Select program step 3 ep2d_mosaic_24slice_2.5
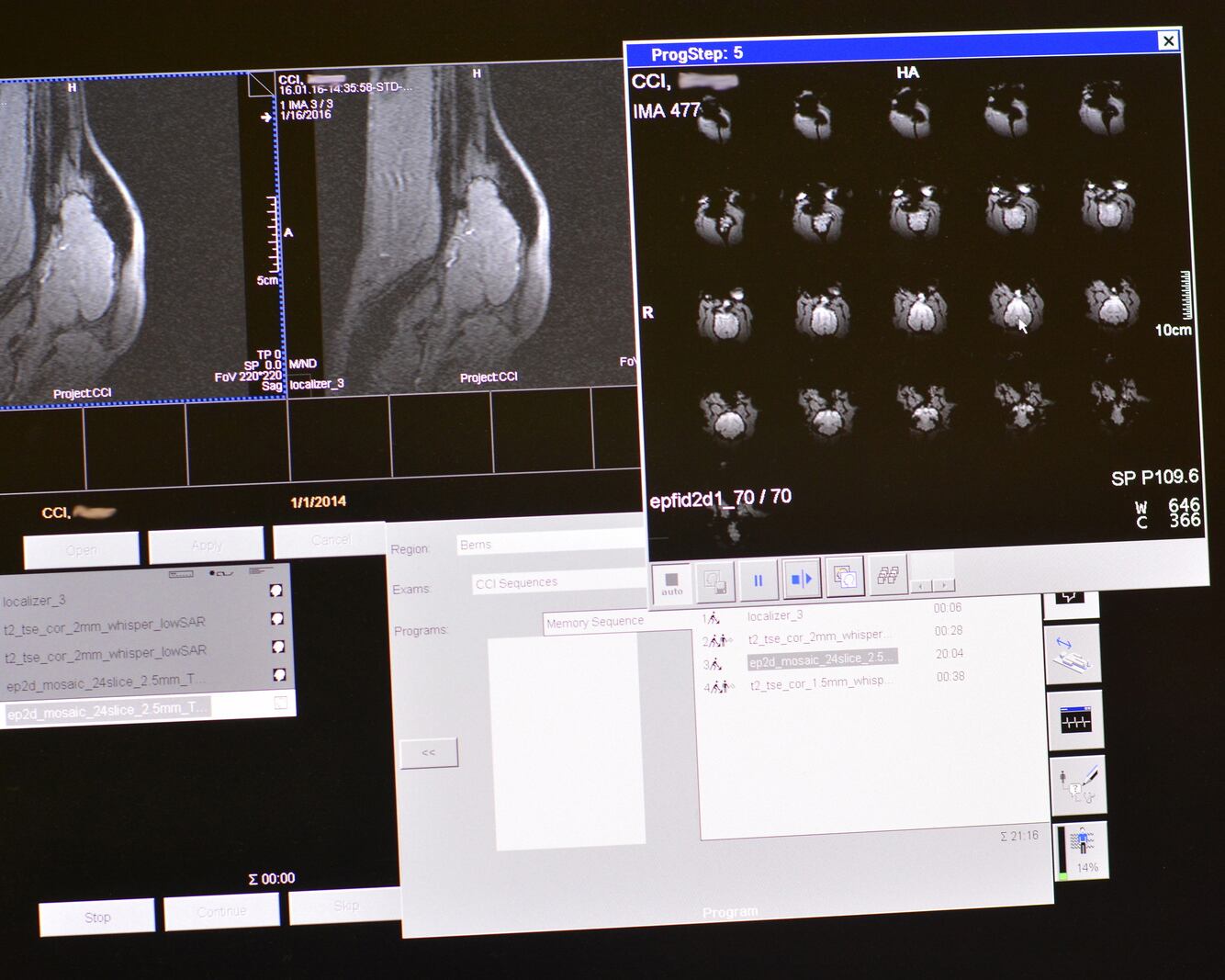The image size is (1225, 980). click(x=822, y=659)
